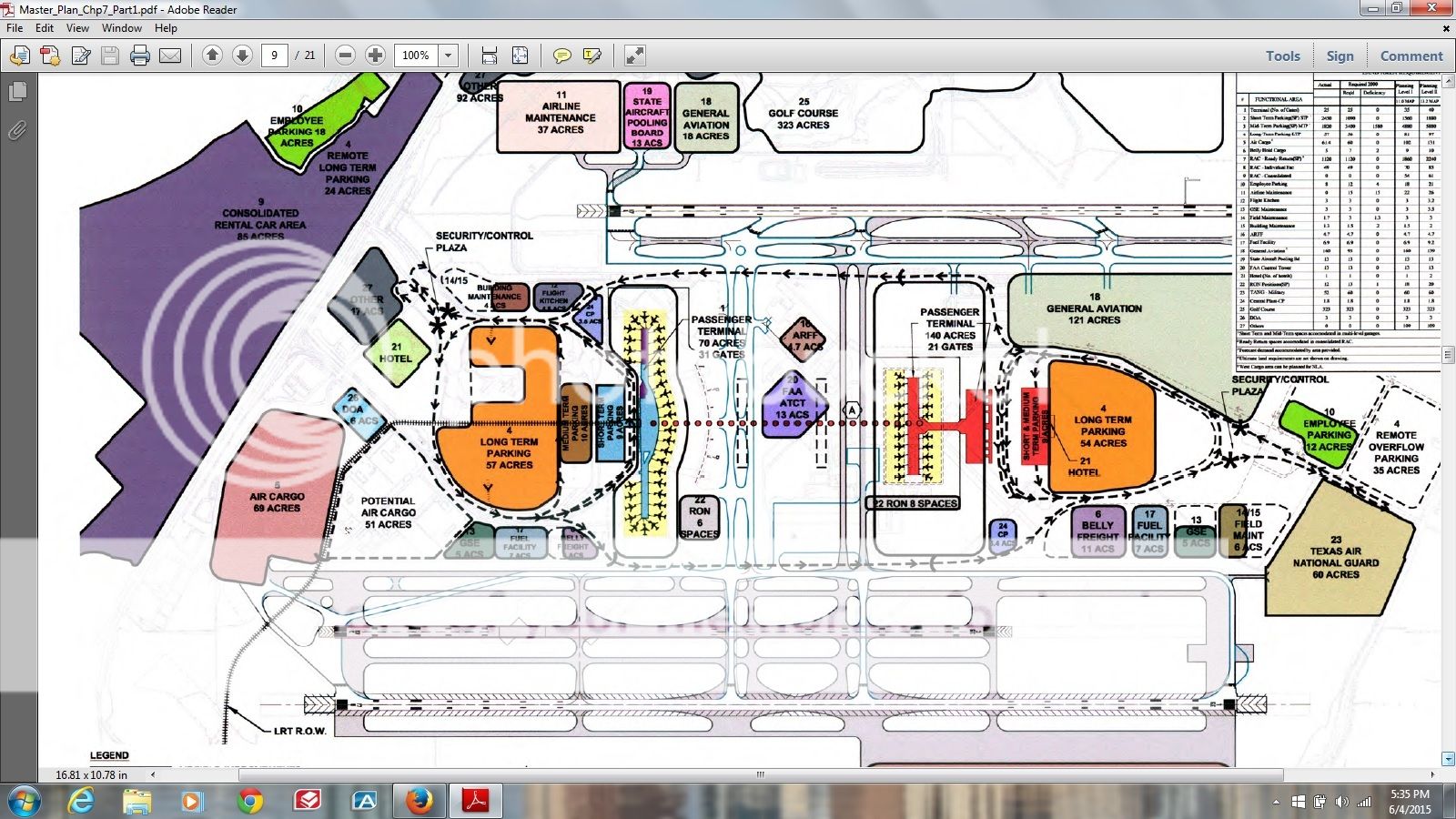
Task: Expand the Tools pane
Action: 1282,56
